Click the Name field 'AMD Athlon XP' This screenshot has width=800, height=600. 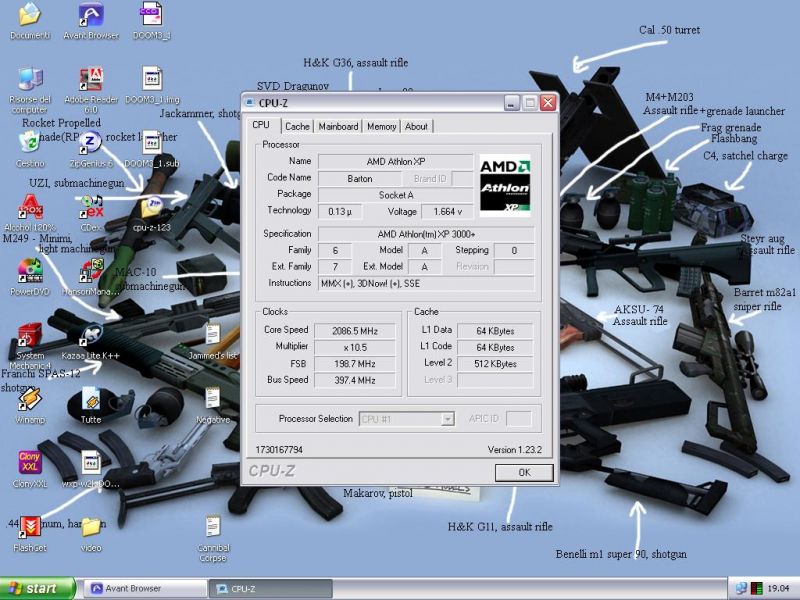click(x=395, y=162)
